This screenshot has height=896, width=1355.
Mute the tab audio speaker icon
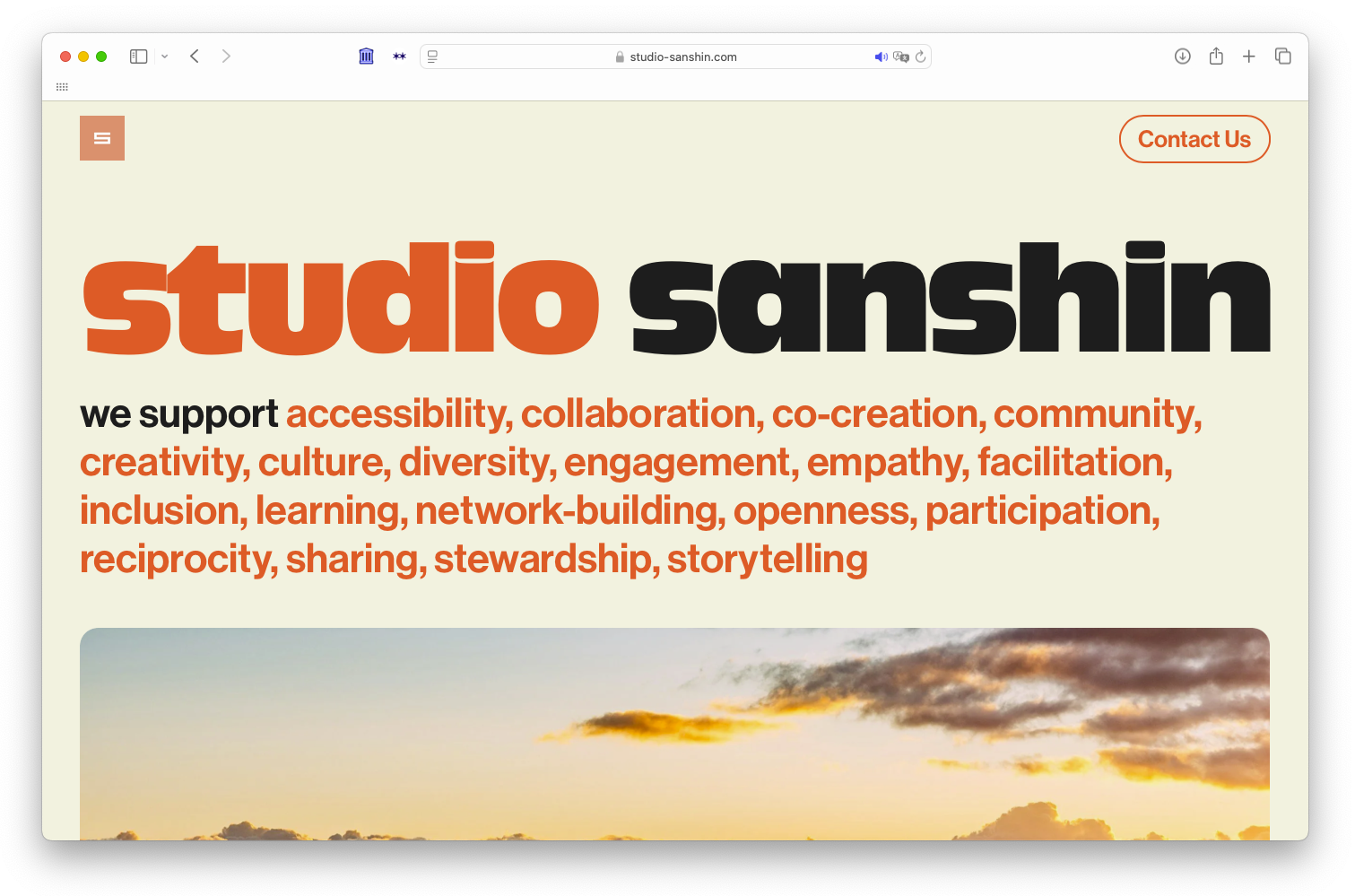(x=881, y=57)
